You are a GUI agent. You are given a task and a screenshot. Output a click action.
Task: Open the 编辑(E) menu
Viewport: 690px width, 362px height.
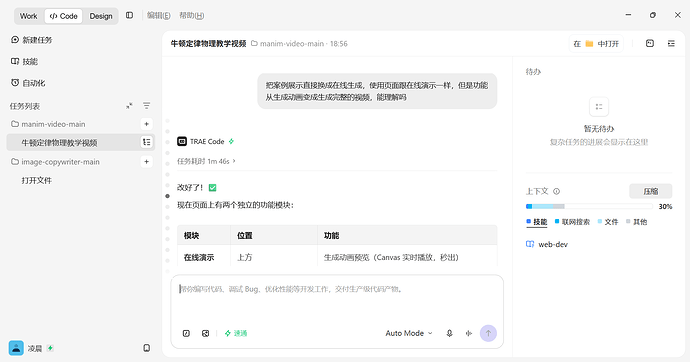point(158,15)
